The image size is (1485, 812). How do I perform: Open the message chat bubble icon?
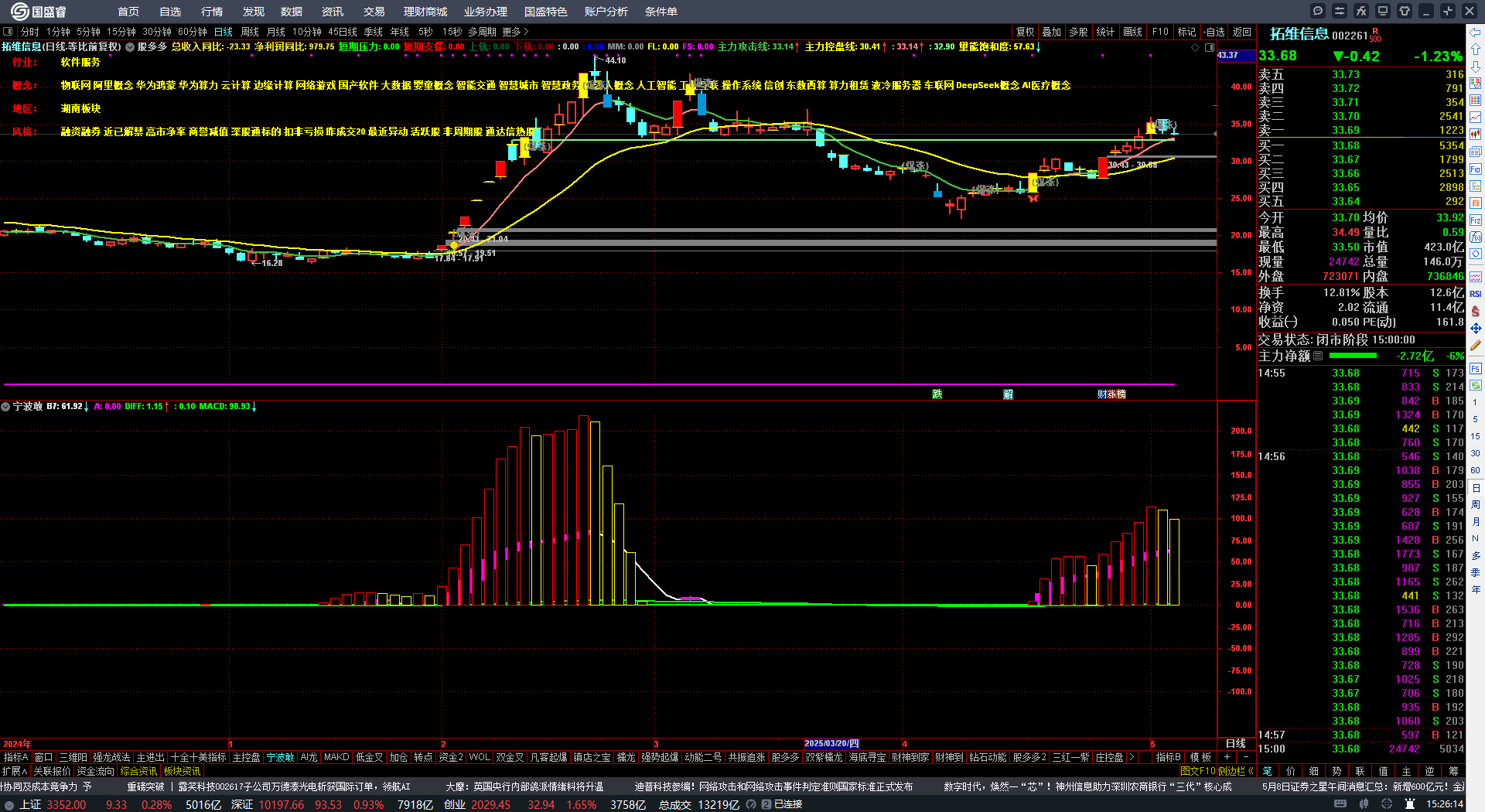[x=1318, y=11]
